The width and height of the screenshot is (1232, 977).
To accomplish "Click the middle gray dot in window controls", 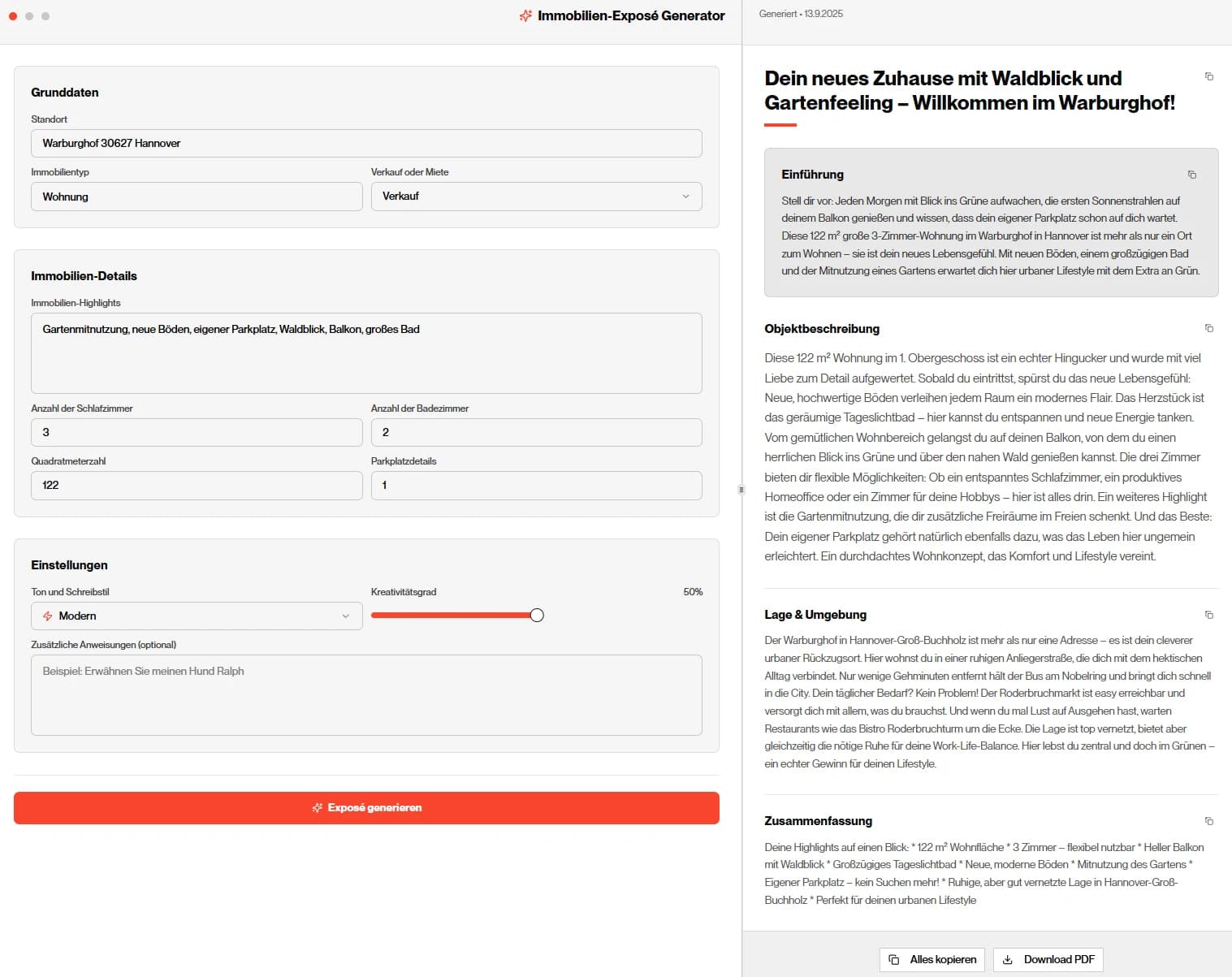I will pyautogui.click(x=29, y=15).
